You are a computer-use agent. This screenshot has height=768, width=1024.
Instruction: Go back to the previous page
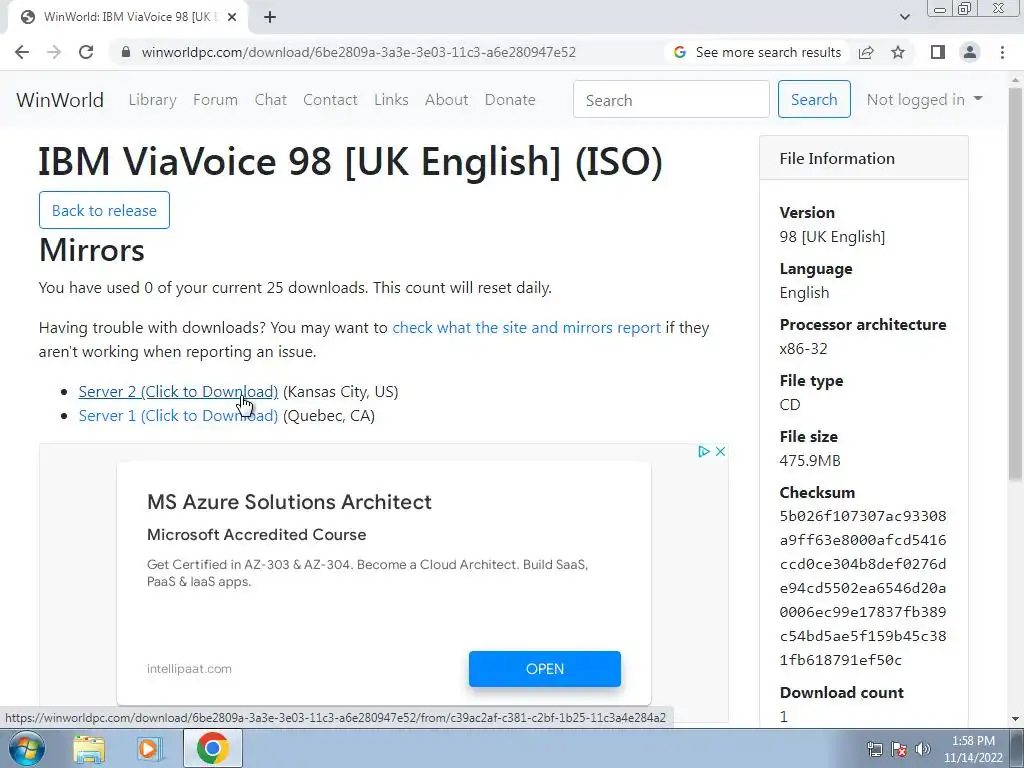click(x=22, y=52)
